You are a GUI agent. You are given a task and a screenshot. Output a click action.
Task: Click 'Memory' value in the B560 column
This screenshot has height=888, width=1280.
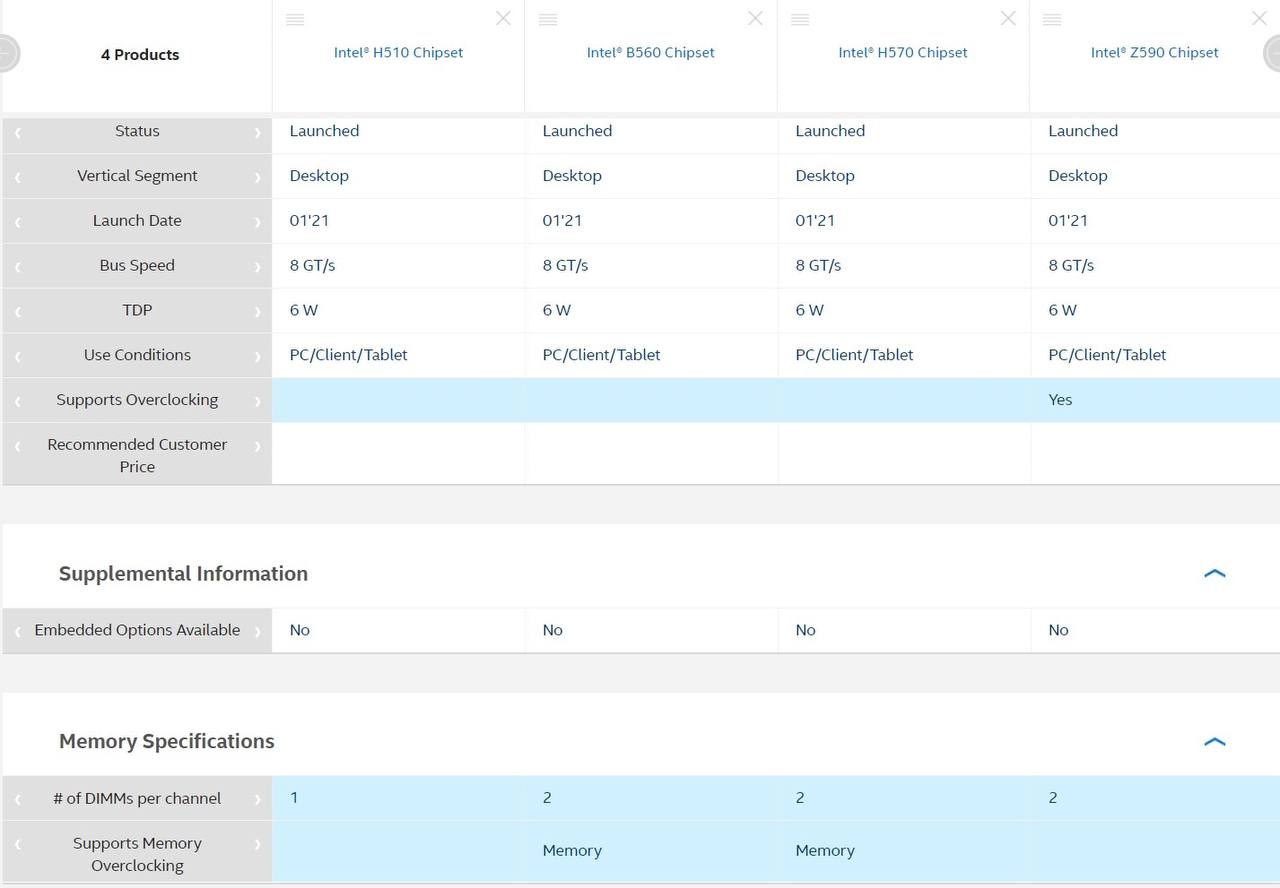pyautogui.click(x=572, y=850)
